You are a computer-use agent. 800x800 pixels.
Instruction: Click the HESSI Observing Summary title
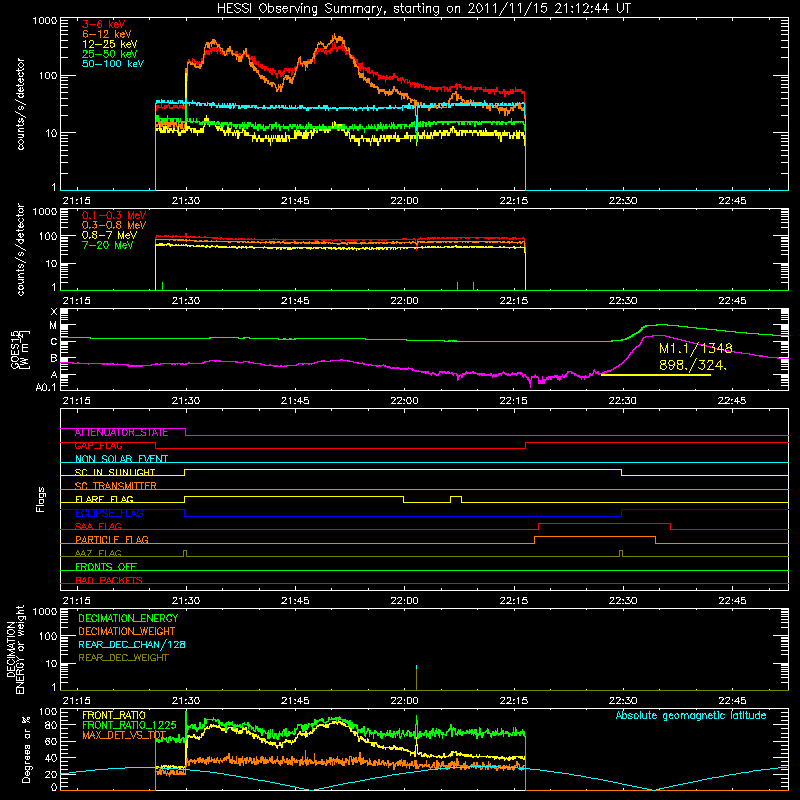click(423, 9)
